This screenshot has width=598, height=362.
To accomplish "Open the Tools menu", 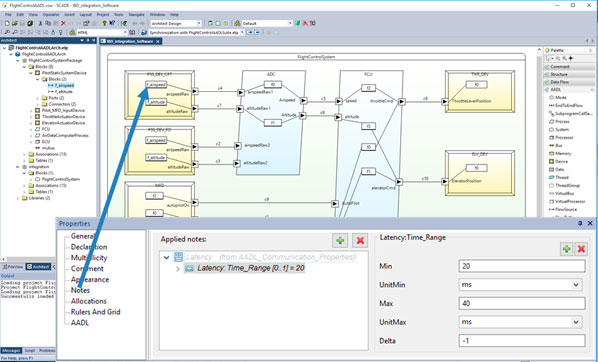I will pyautogui.click(x=119, y=14).
